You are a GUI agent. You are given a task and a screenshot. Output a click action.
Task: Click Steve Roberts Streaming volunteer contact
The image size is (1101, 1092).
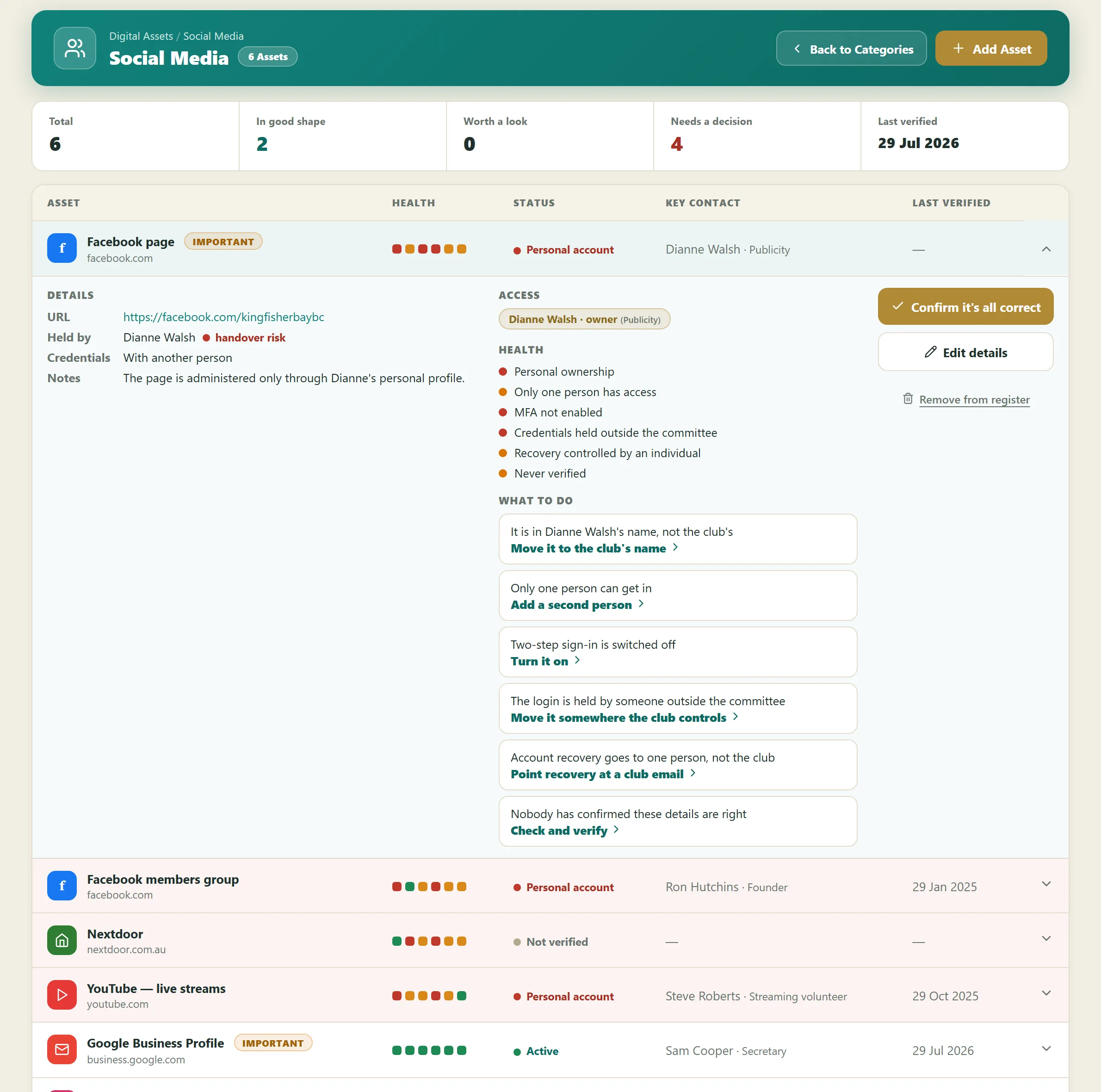coord(756,996)
